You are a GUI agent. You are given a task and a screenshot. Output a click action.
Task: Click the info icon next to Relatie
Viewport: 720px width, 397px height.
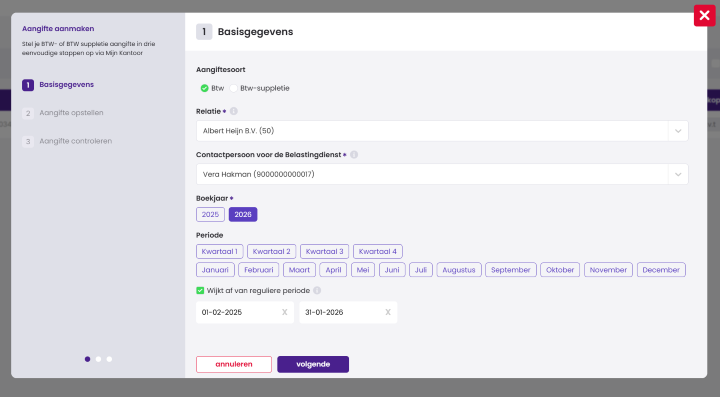234,111
